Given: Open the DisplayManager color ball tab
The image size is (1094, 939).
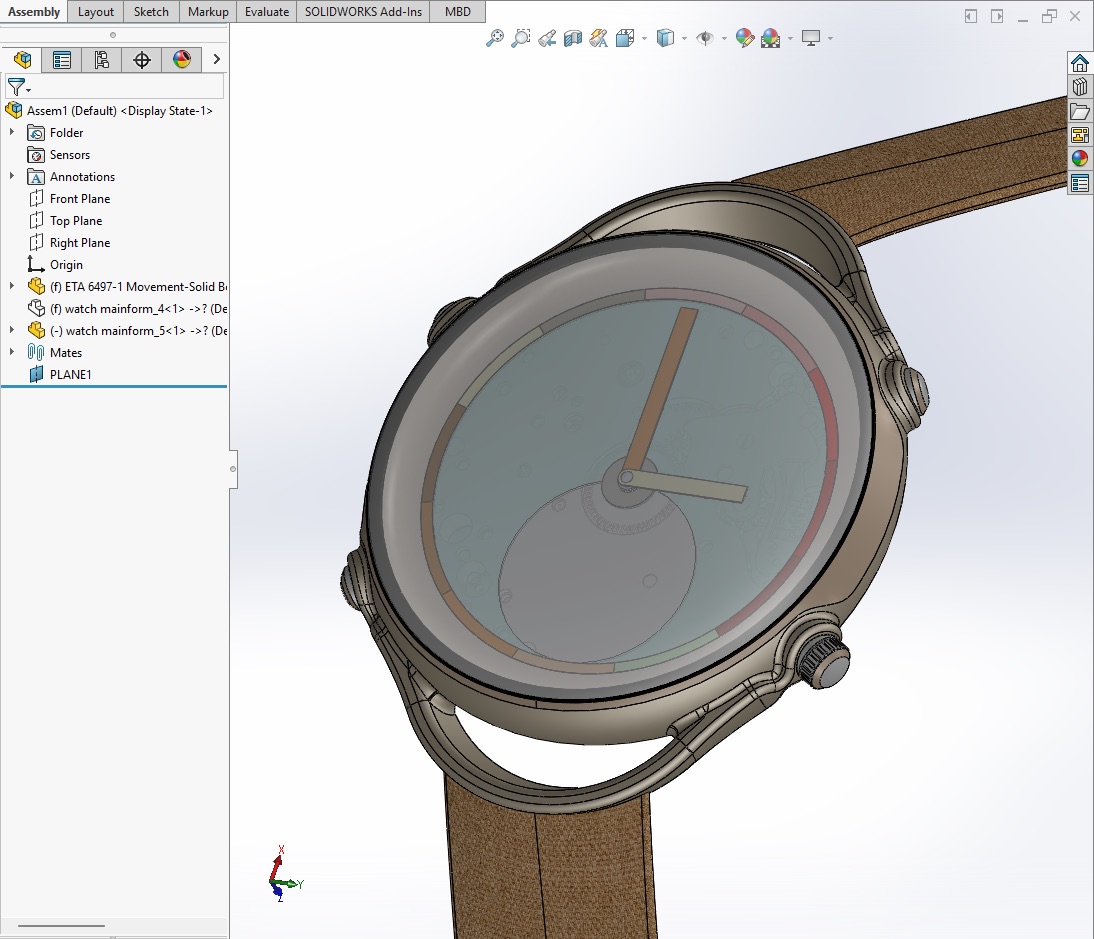Looking at the screenshot, I should click(181, 60).
